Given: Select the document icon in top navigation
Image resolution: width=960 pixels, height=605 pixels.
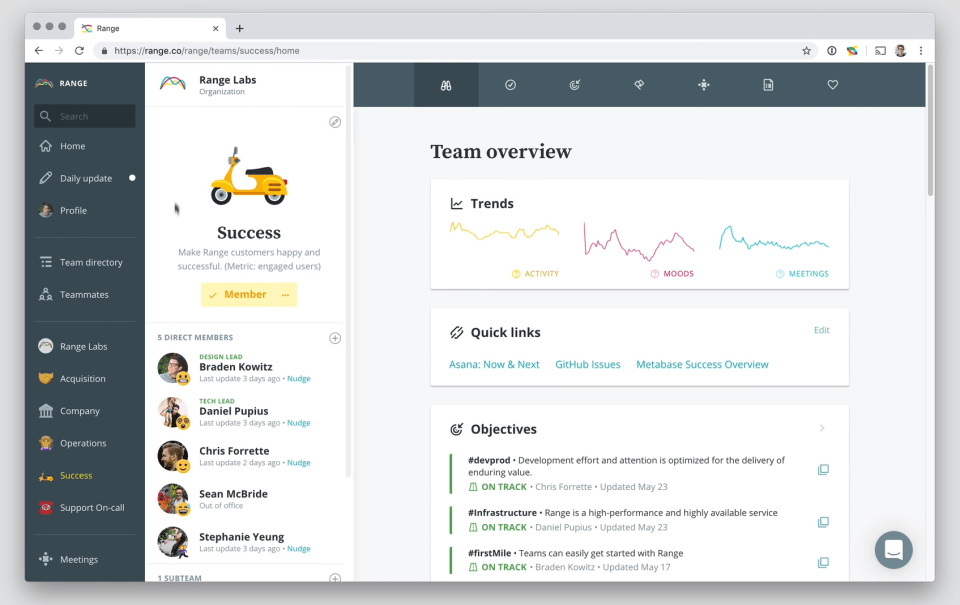Looking at the screenshot, I should pos(768,85).
